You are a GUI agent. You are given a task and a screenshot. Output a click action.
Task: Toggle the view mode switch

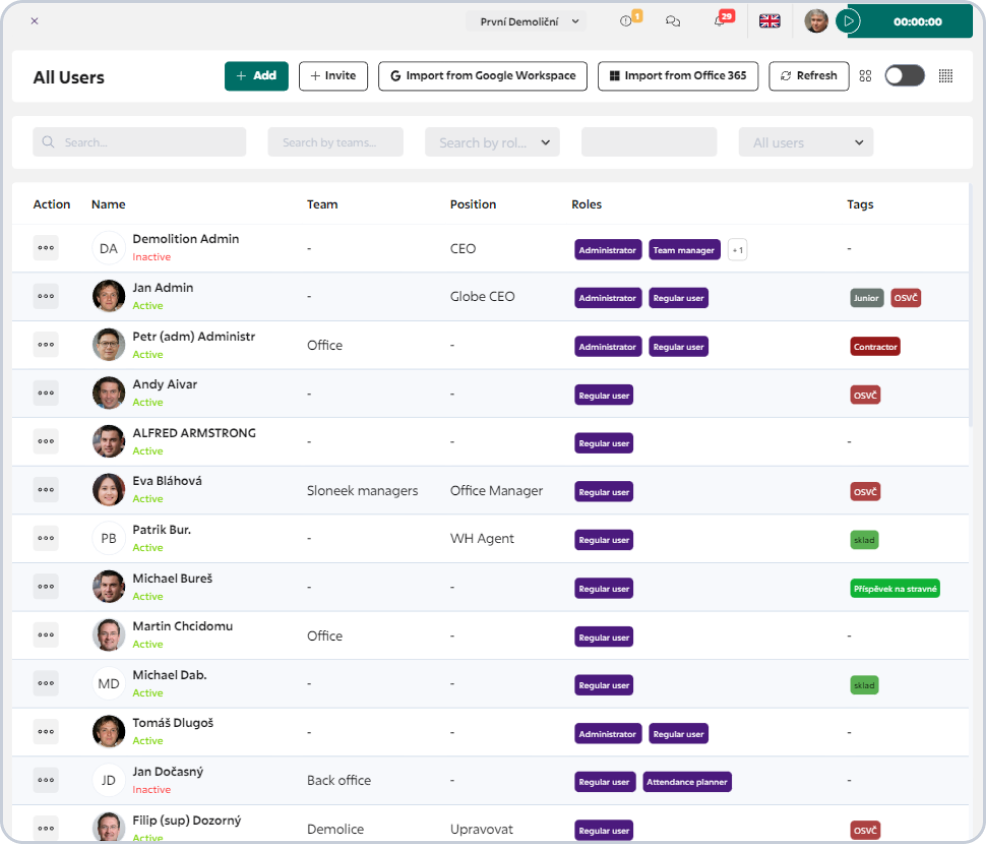click(904, 76)
